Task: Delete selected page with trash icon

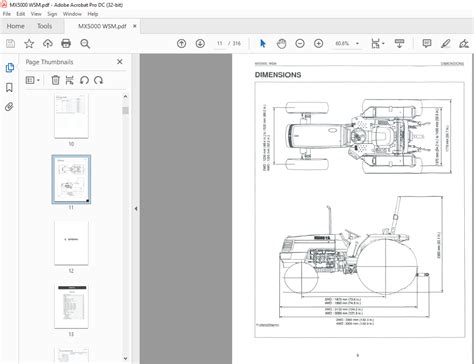Action: 55,80
